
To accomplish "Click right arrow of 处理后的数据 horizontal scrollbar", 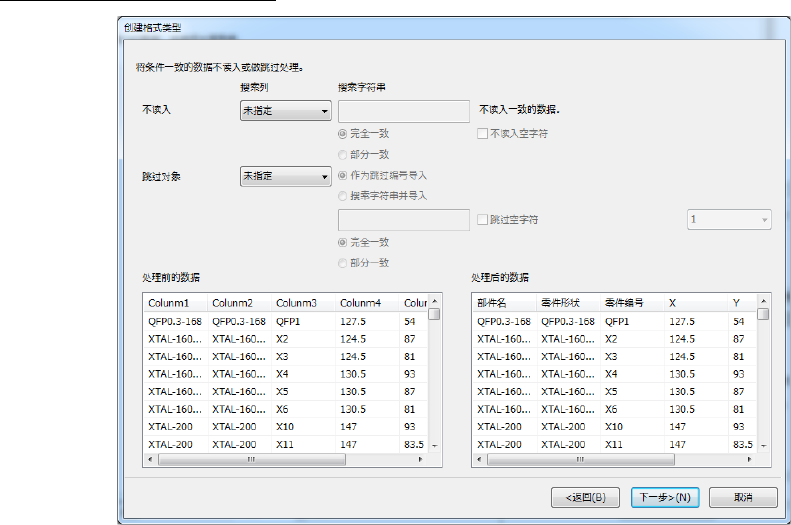I will [x=749, y=459].
